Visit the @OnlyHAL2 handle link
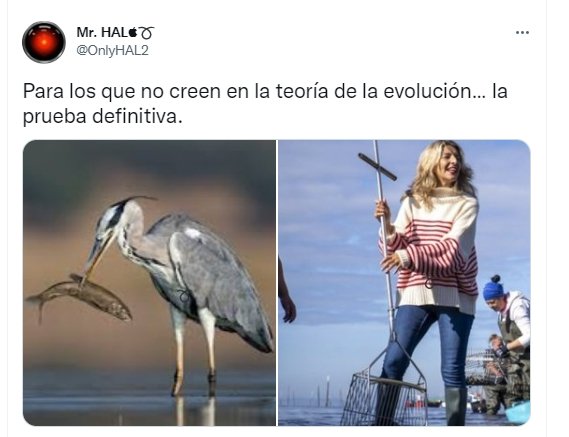The height and width of the screenshot is (437, 569). pos(112,50)
